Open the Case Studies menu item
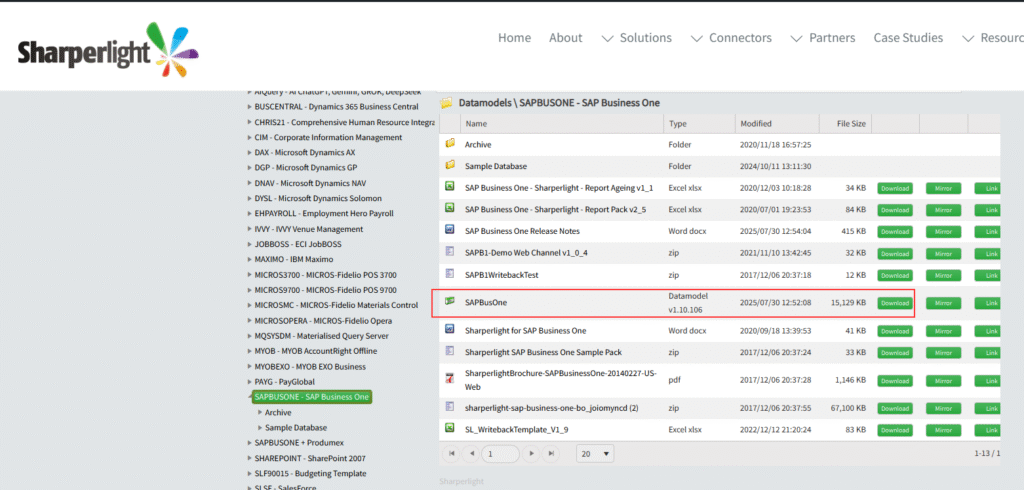The width and height of the screenshot is (1024, 490). click(x=908, y=38)
